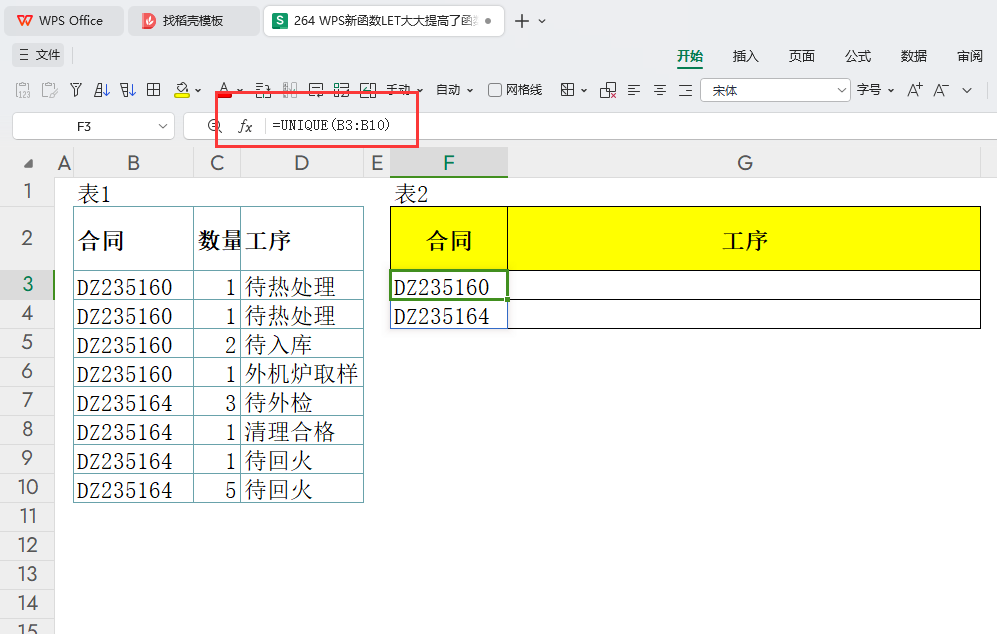
Task: Expand the borders dropdown arrow
Action: 584,91
